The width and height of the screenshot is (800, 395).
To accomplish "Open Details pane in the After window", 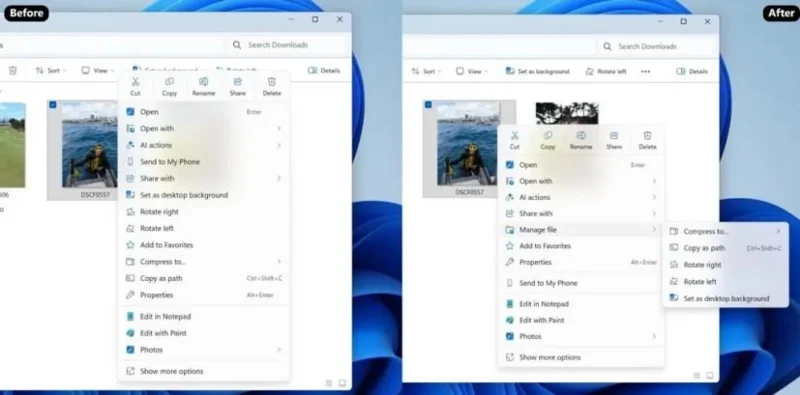I will pos(692,71).
